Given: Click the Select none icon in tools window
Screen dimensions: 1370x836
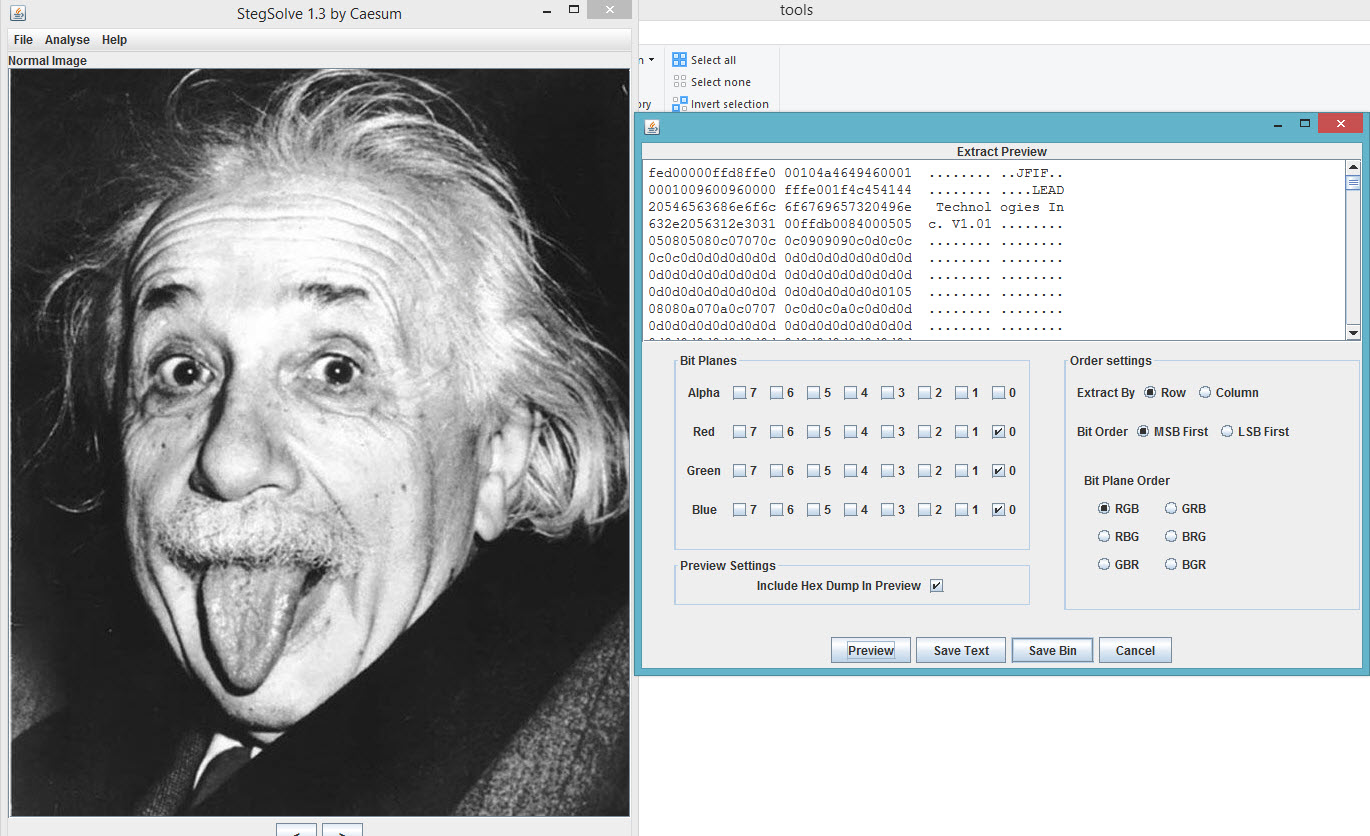Looking at the screenshot, I should pyautogui.click(x=680, y=82).
